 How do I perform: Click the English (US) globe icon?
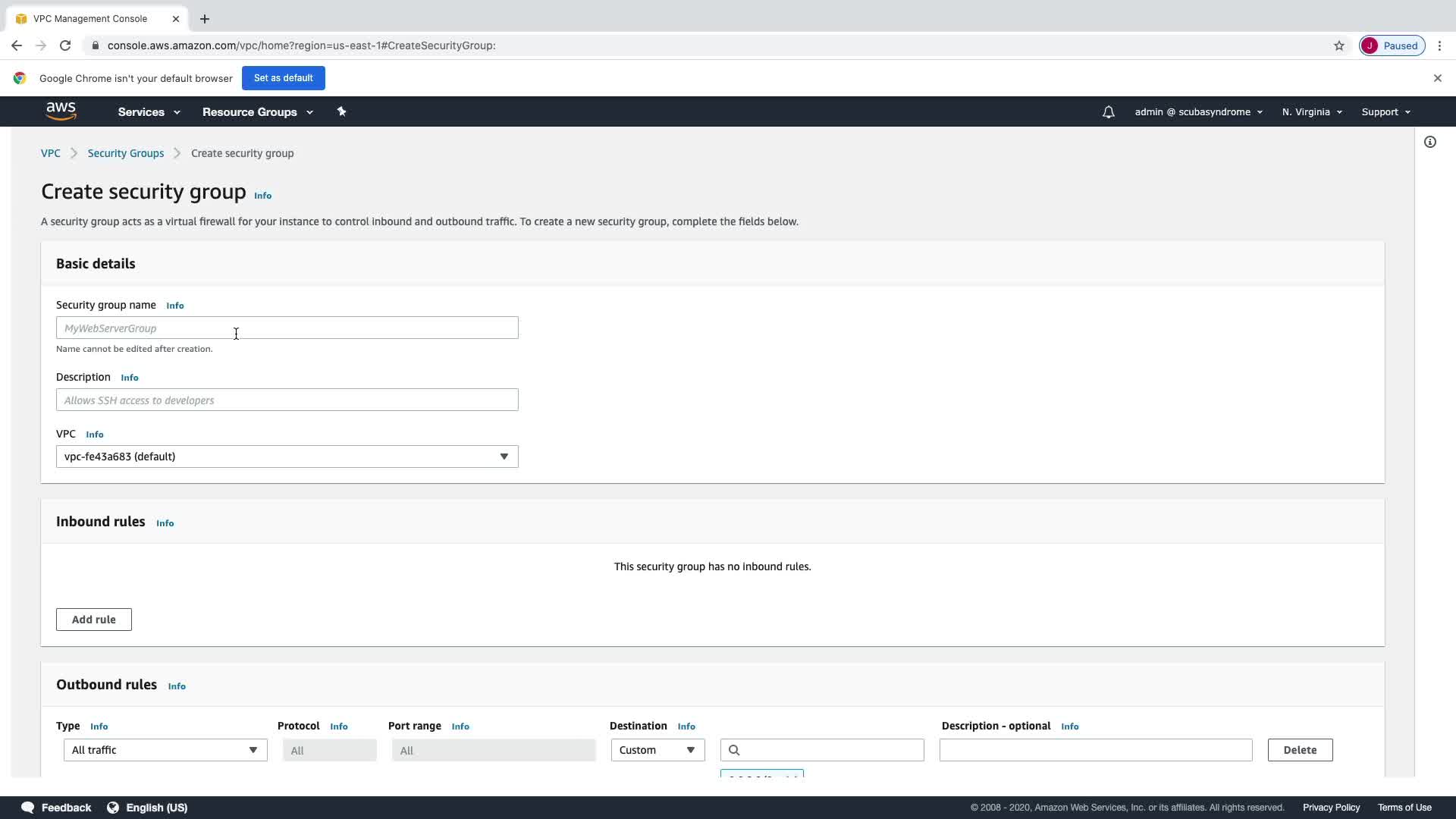113,808
